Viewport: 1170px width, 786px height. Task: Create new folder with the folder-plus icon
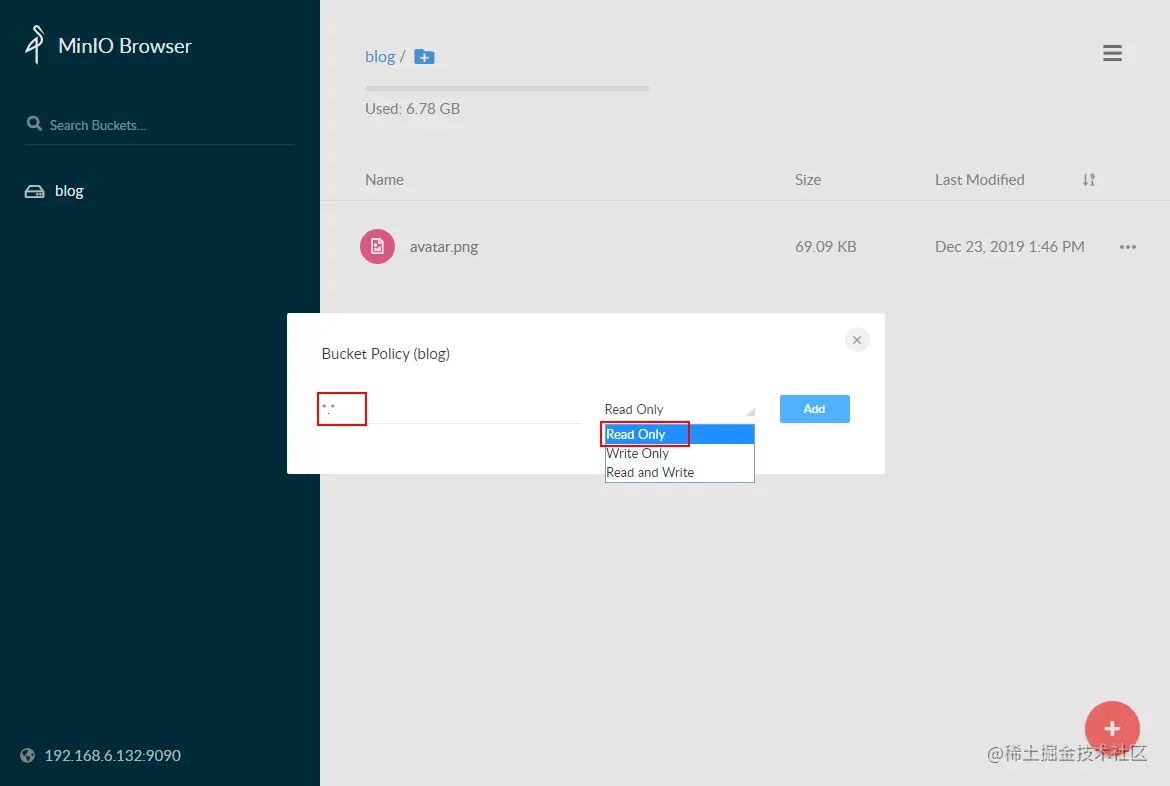tap(424, 57)
